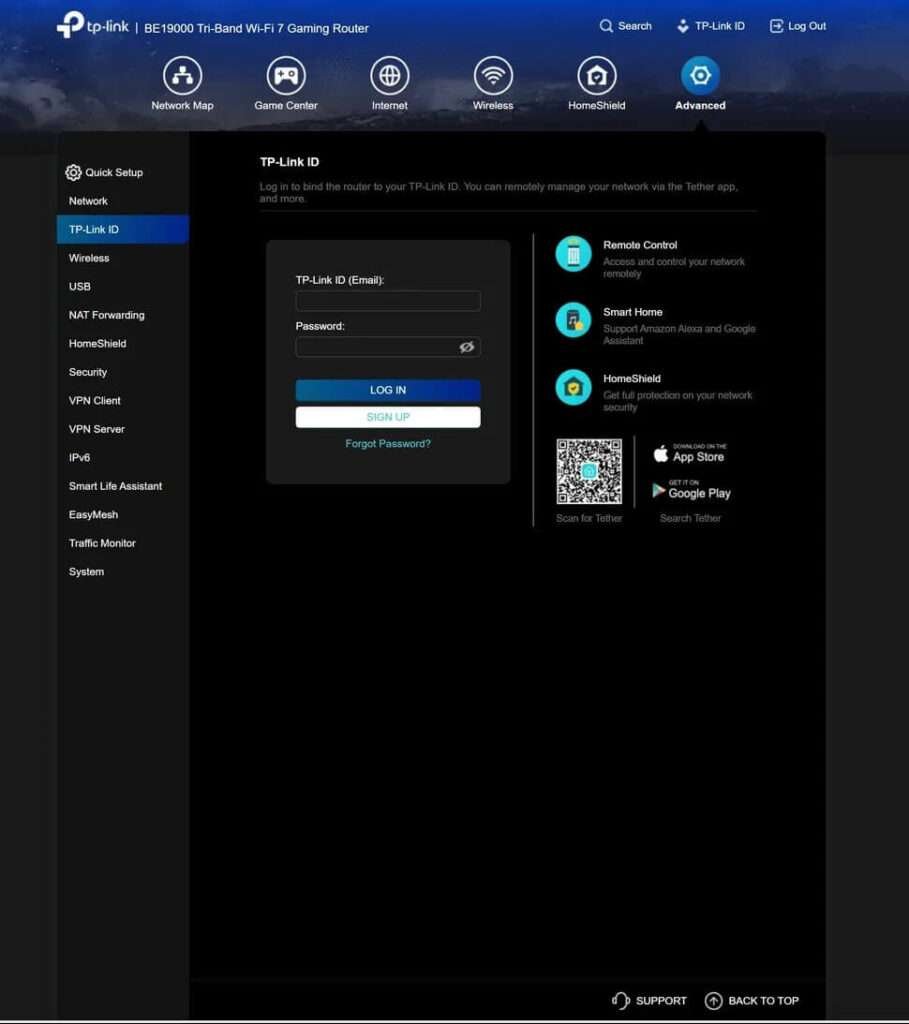909x1024 pixels.
Task: Open Wireless in the sidebar
Action: (x=123, y=258)
